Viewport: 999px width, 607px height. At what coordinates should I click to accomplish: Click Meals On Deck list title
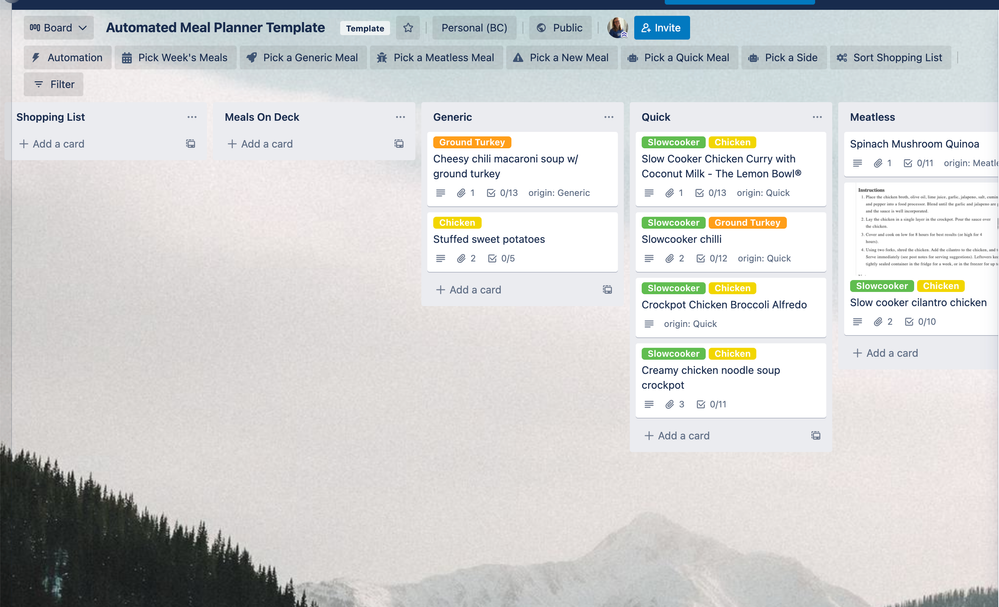(x=262, y=117)
